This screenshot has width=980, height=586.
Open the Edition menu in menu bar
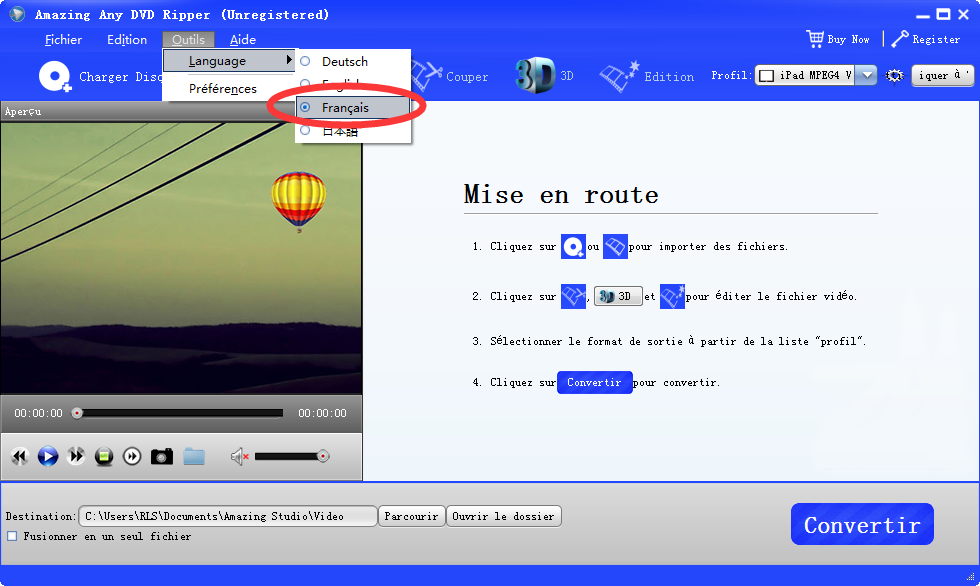(127, 39)
